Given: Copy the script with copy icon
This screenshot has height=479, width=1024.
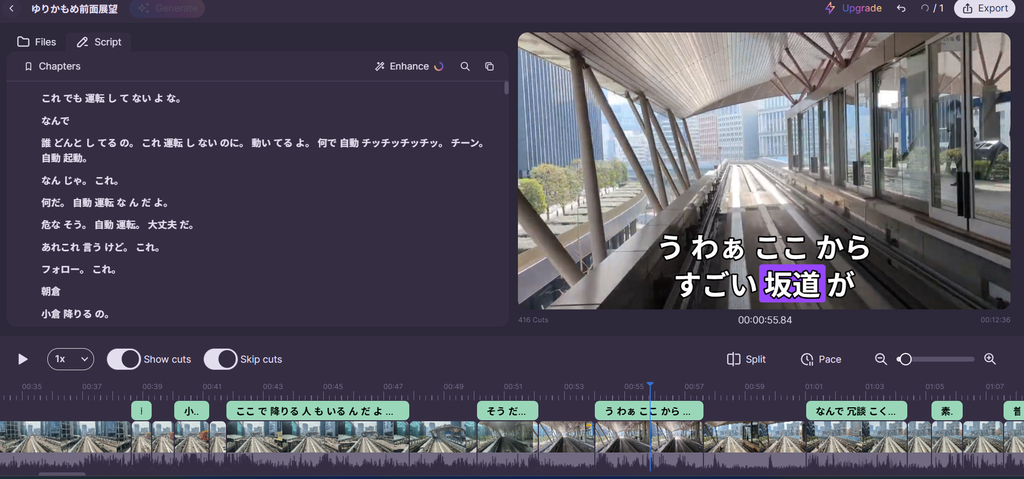Looking at the screenshot, I should [489, 66].
